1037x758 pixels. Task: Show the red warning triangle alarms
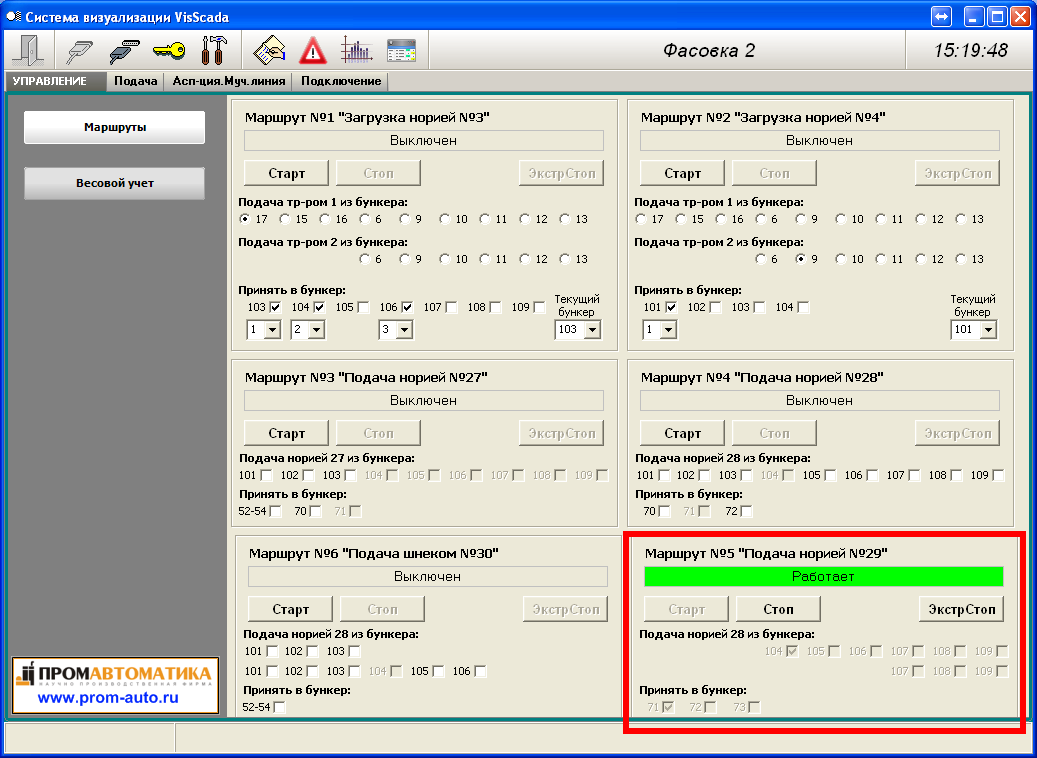pyautogui.click(x=313, y=50)
